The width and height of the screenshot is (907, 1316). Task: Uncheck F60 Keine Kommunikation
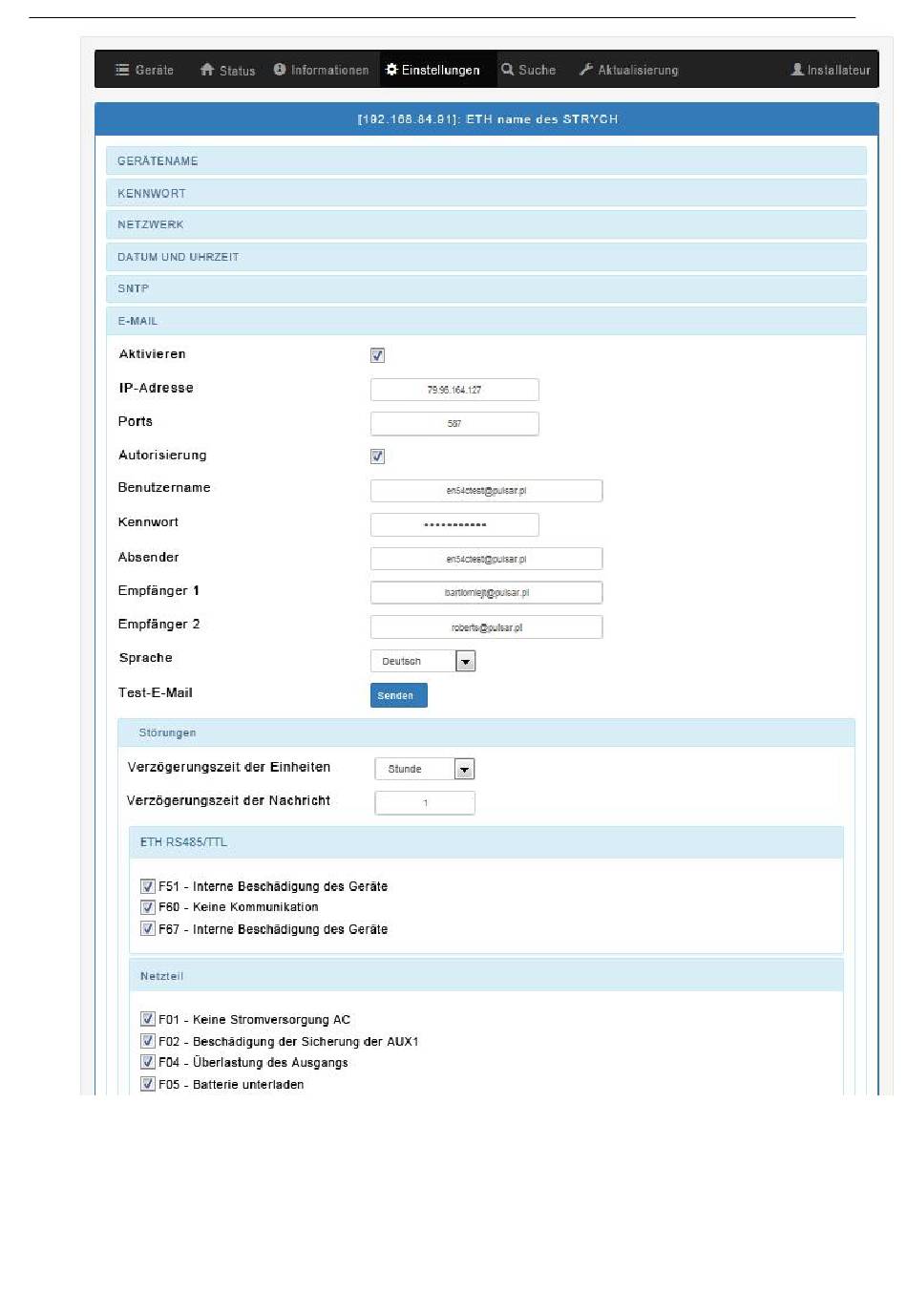(x=148, y=907)
